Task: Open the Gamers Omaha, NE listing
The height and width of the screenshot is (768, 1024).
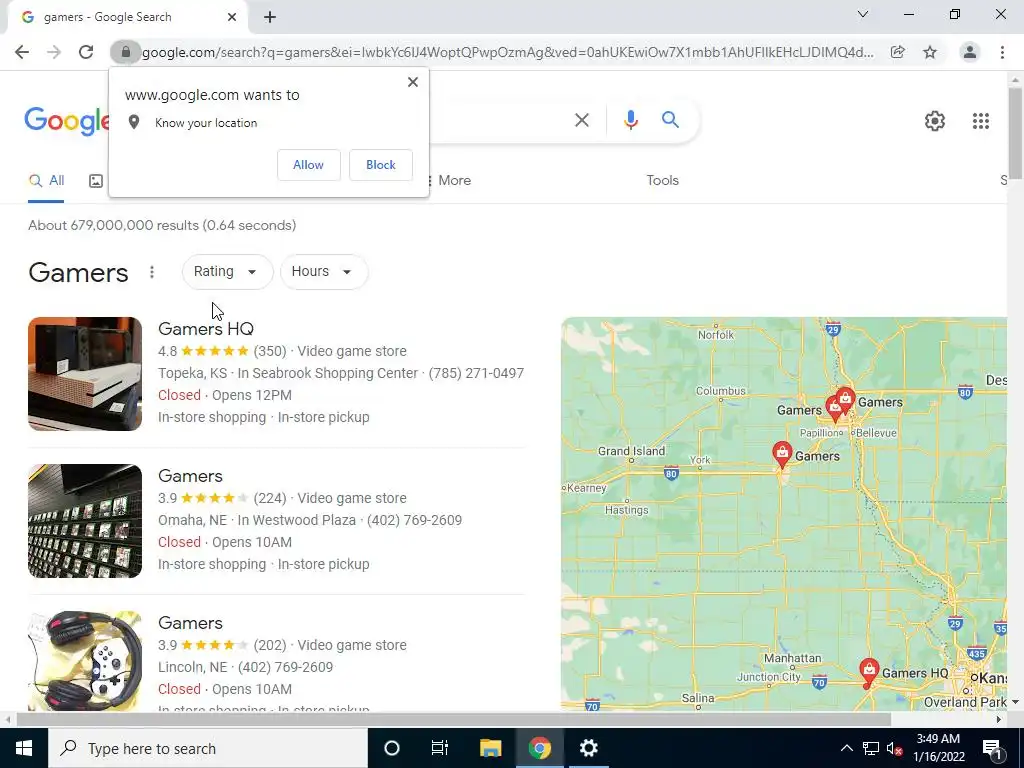Action: point(190,475)
